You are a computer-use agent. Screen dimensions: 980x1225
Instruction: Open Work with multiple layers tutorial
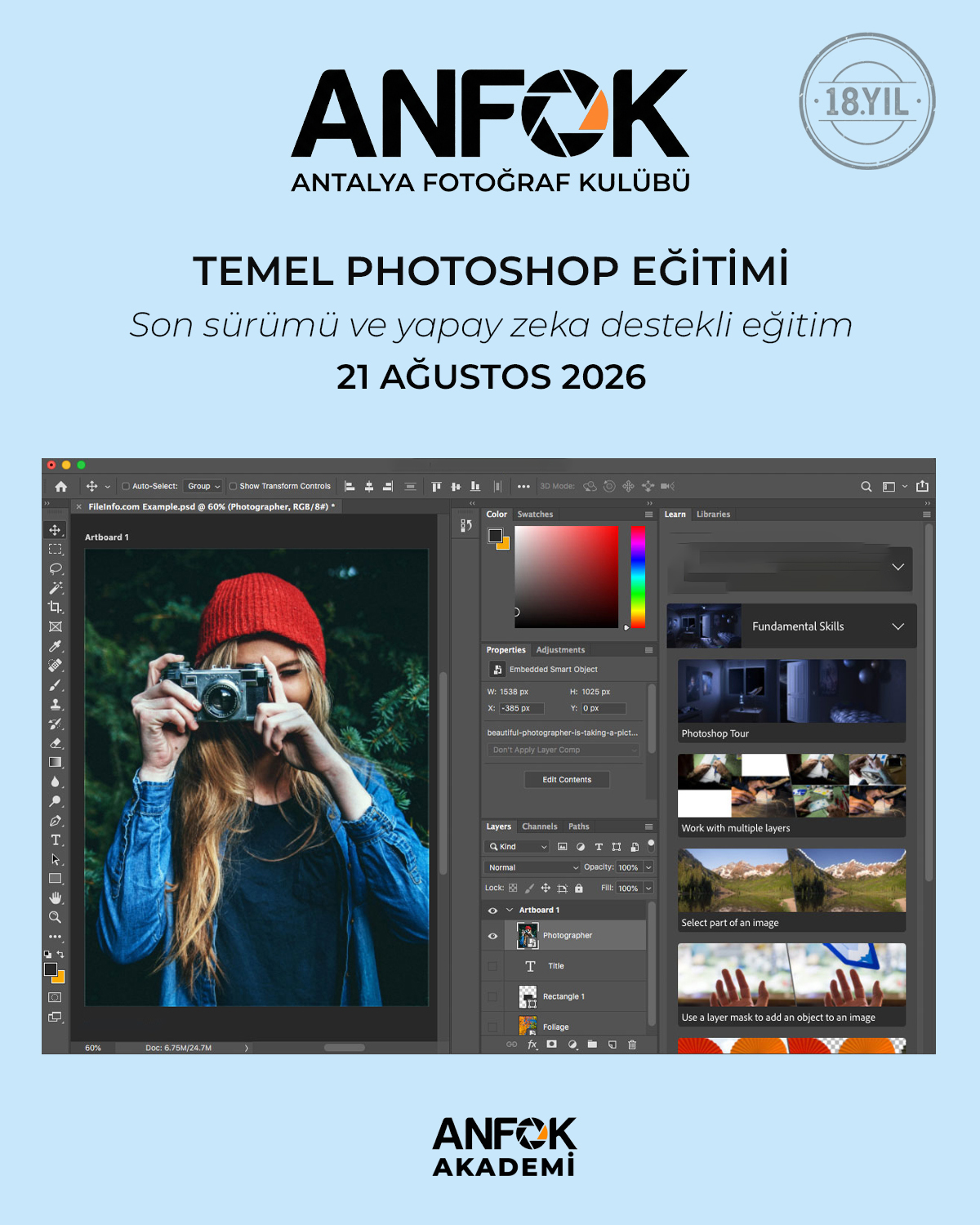(791, 795)
